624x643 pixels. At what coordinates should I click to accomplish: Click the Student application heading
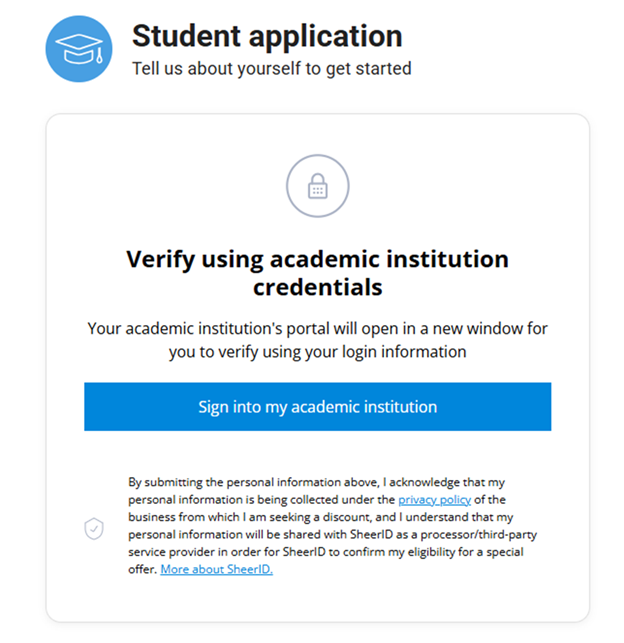coord(267,37)
